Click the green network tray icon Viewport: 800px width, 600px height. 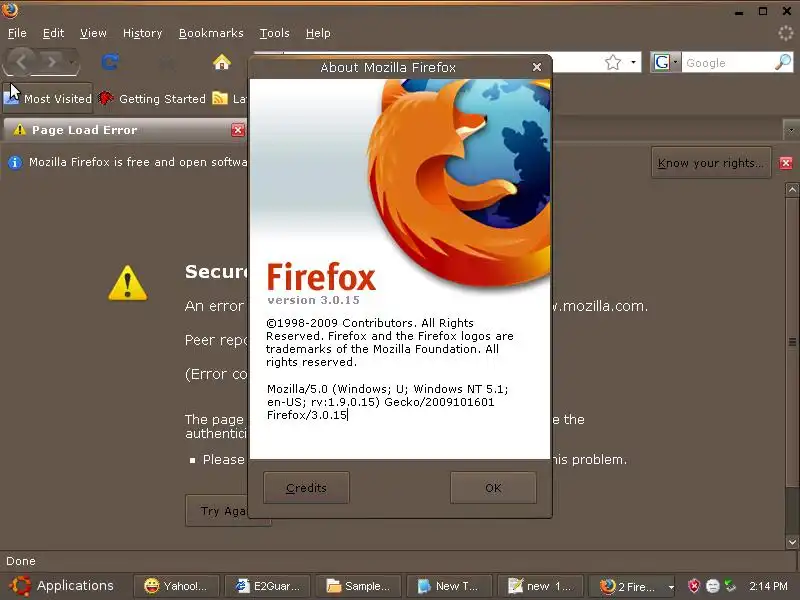point(731,586)
